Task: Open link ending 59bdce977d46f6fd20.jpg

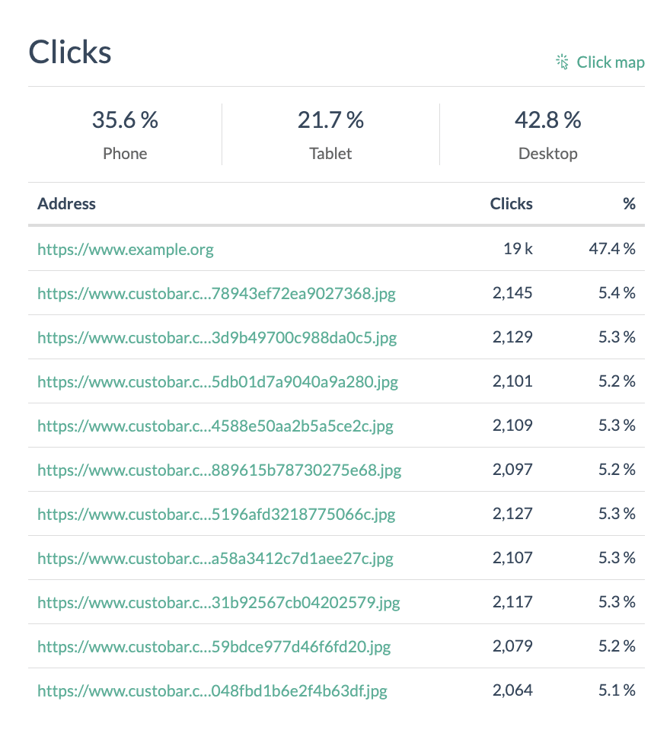Action: click(x=214, y=646)
